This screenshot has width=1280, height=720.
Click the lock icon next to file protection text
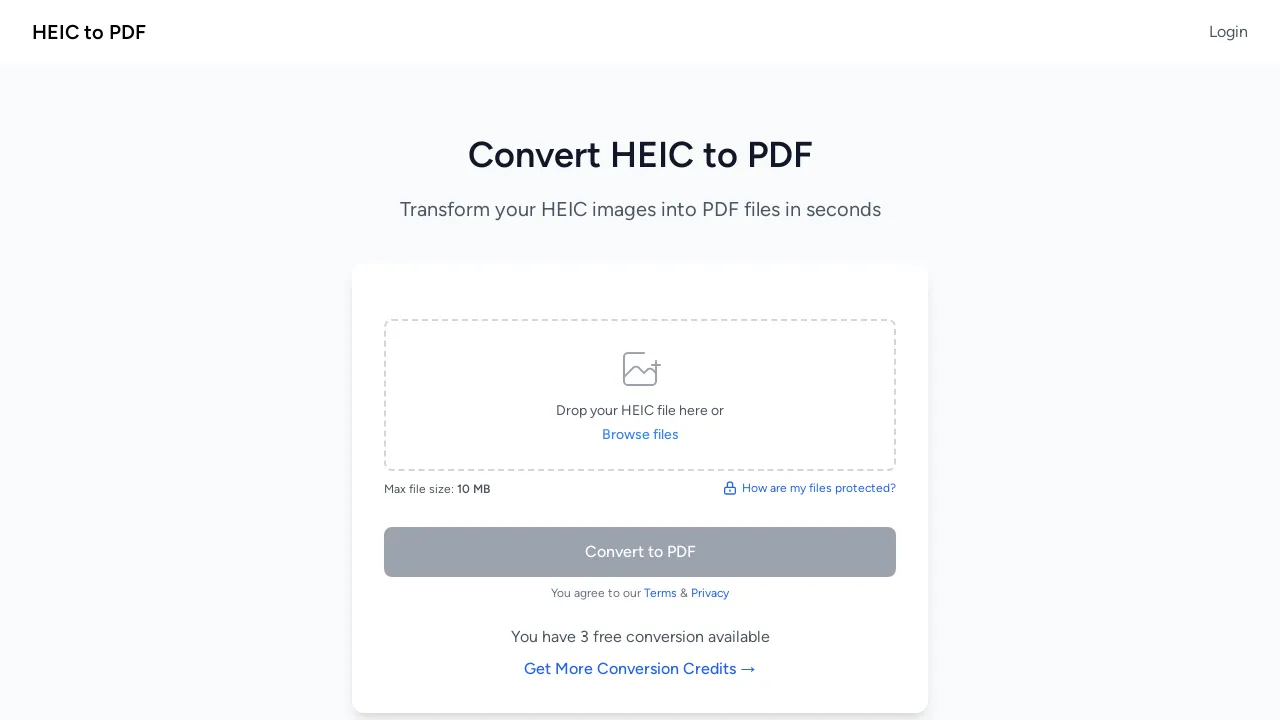click(730, 488)
